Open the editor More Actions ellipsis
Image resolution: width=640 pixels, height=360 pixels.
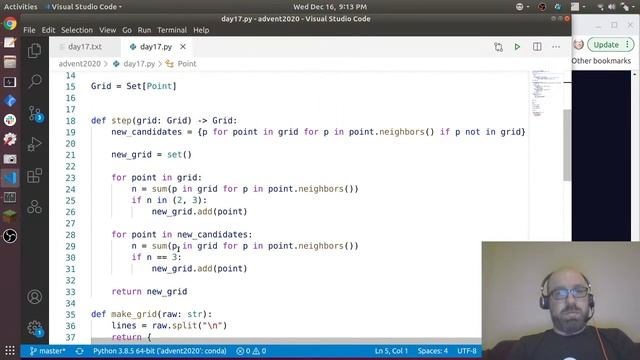[556, 47]
